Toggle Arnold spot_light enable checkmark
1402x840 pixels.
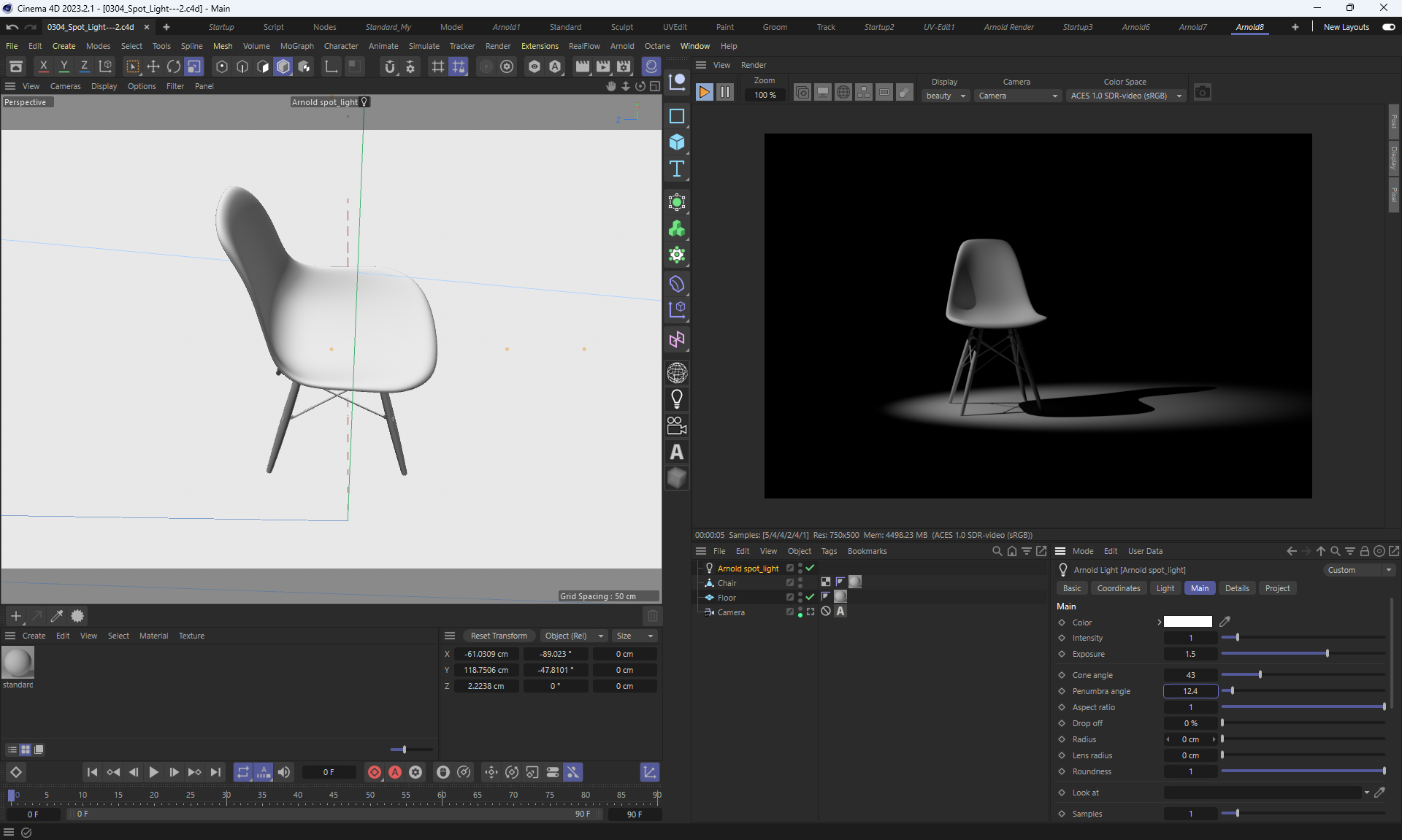pos(810,568)
